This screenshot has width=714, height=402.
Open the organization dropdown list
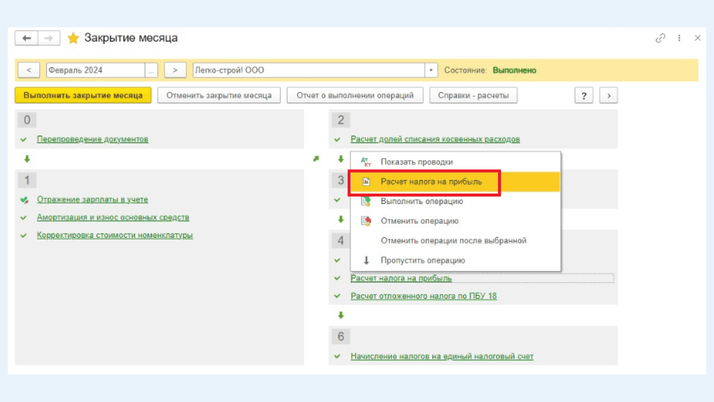(x=431, y=70)
